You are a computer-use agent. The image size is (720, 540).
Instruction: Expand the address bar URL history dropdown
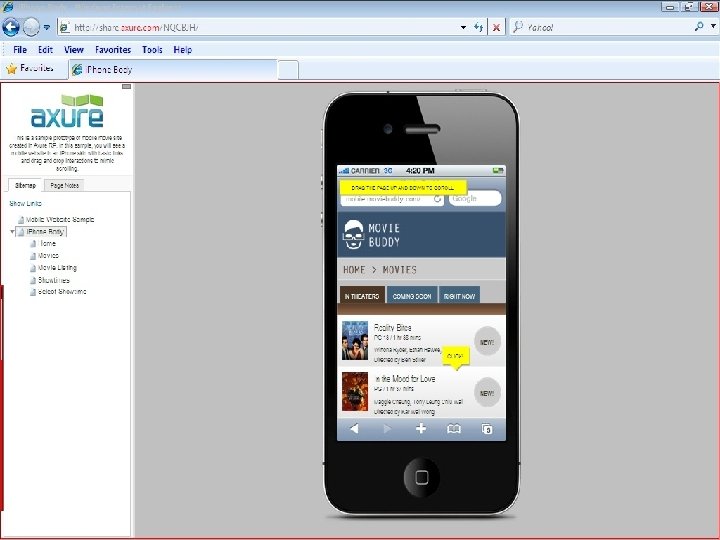tap(463, 28)
